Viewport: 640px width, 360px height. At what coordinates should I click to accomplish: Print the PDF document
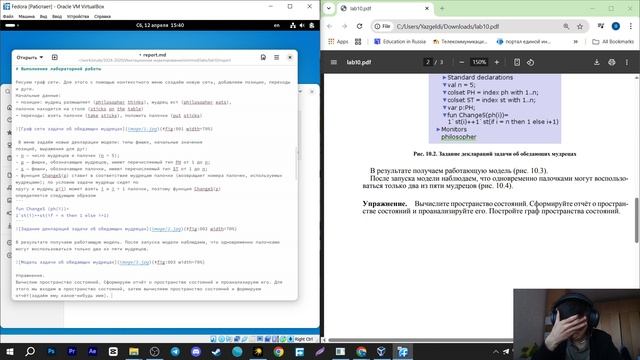(x=611, y=62)
